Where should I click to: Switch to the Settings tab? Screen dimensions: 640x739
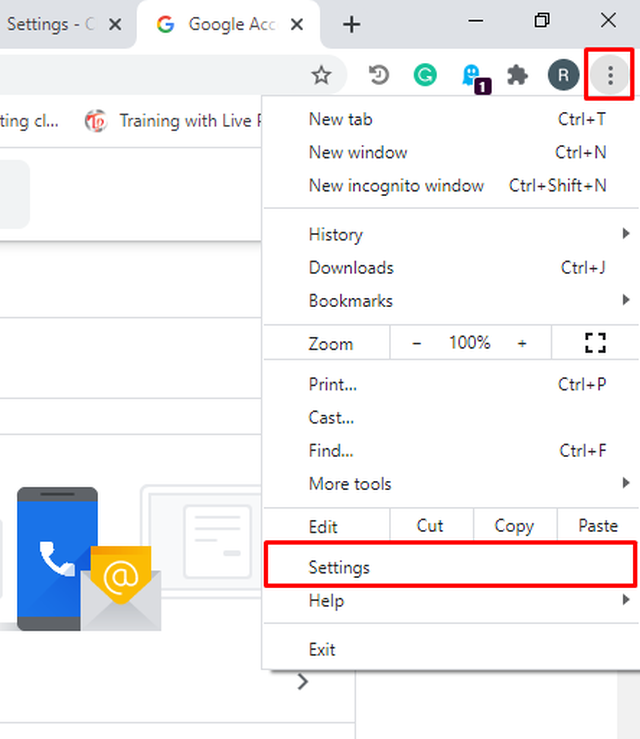coord(64,24)
